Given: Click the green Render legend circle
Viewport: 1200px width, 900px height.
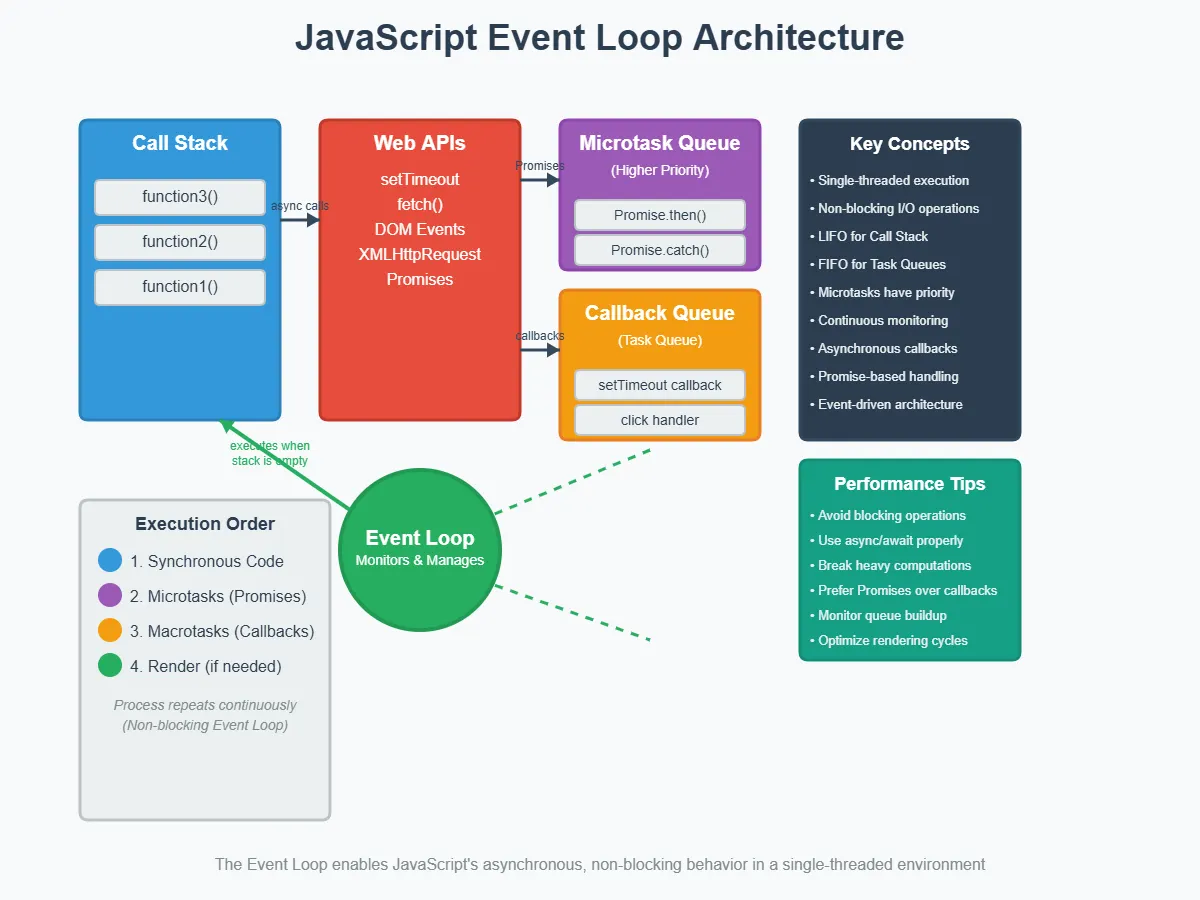Looking at the screenshot, I should coord(110,665).
